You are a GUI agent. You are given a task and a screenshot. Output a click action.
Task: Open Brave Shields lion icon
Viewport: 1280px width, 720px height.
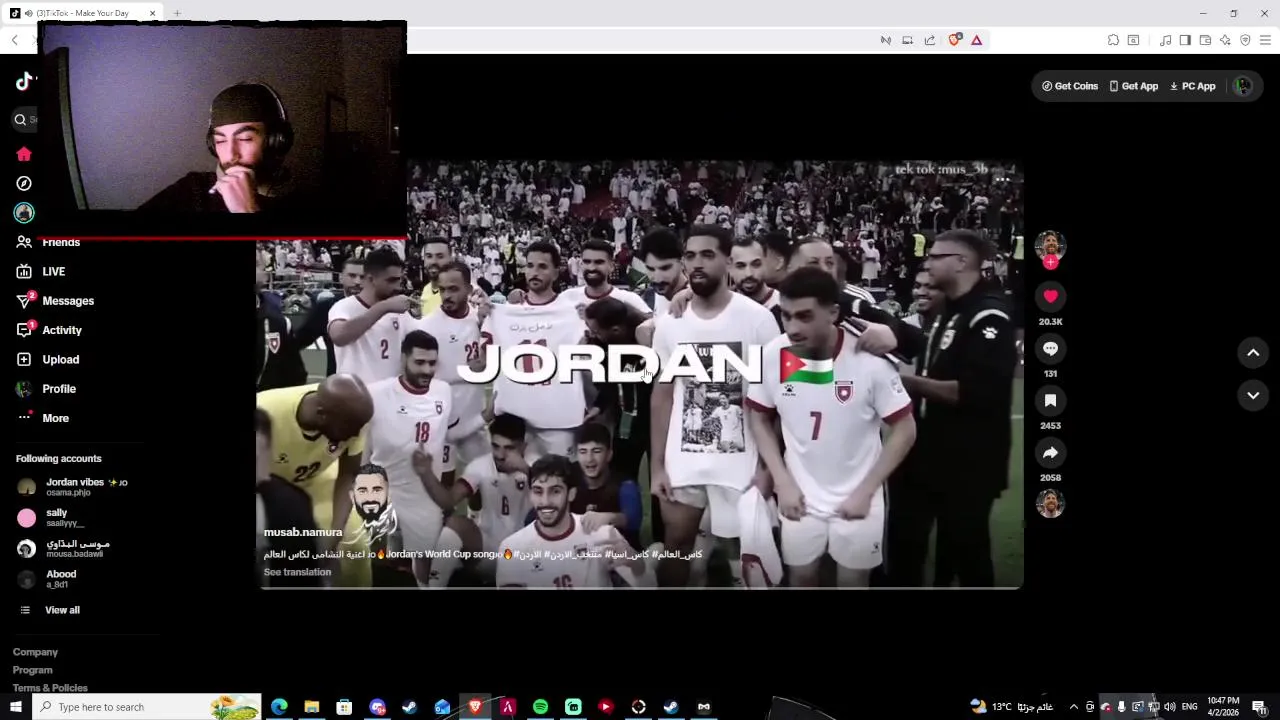click(954, 40)
